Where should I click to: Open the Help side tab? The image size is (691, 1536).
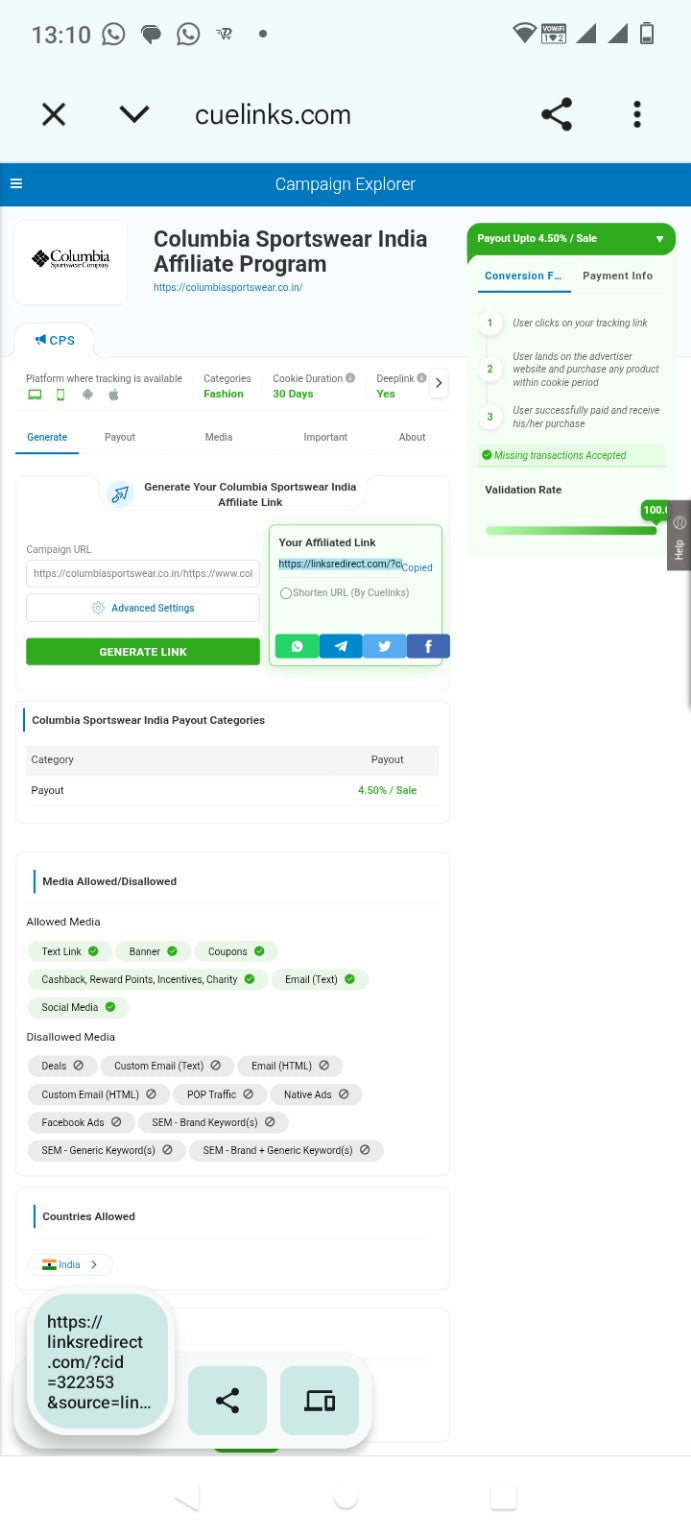[679, 535]
